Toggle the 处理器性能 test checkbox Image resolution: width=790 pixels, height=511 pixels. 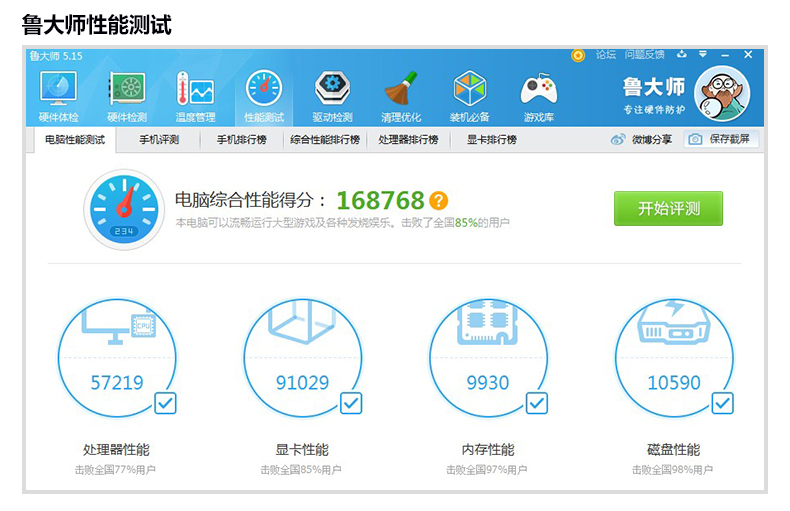click(x=165, y=403)
